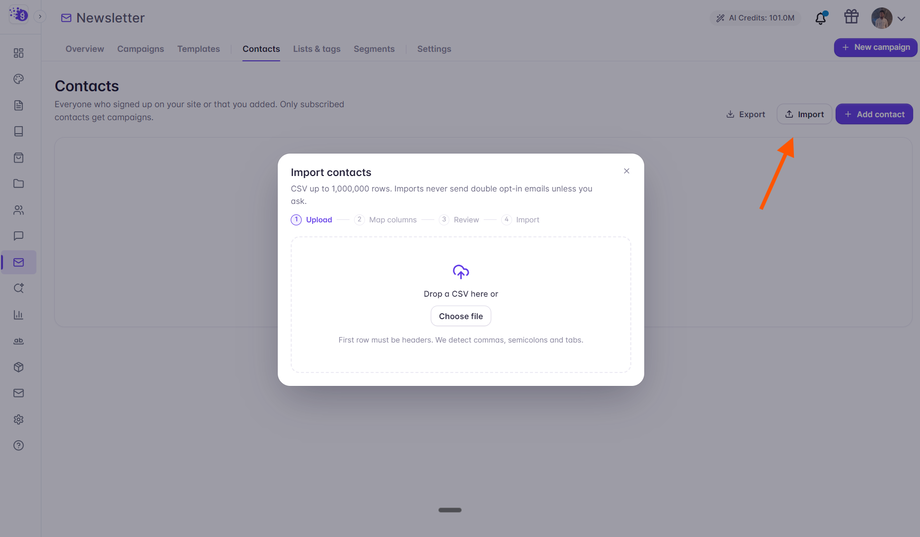Open the A/B testing icon in sidebar
The height and width of the screenshot is (537, 920).
coord(19,341)
